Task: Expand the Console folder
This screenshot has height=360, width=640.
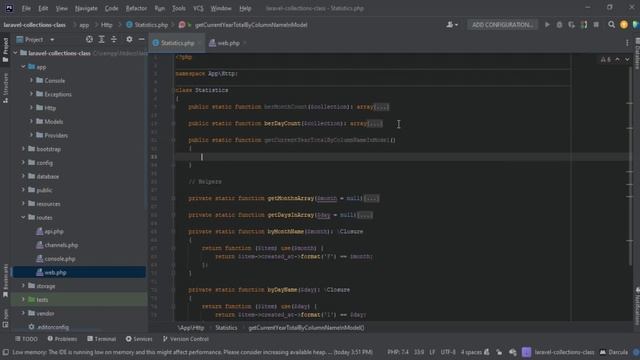Action: [x=31, y=80]
